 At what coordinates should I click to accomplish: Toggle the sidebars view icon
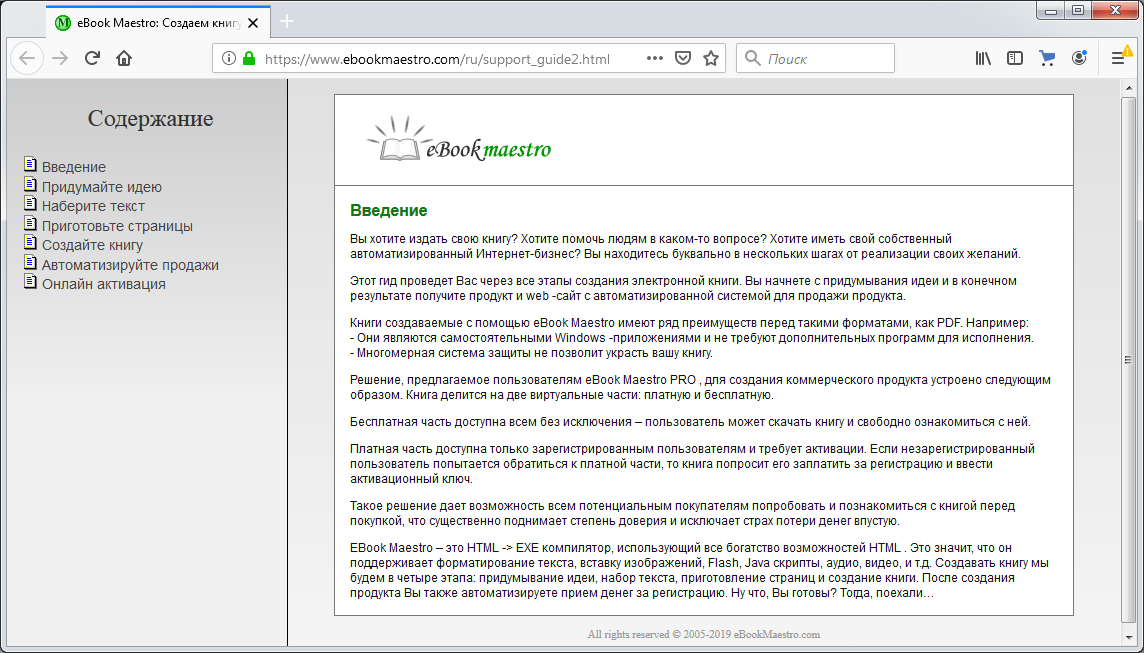(1015, 58)
